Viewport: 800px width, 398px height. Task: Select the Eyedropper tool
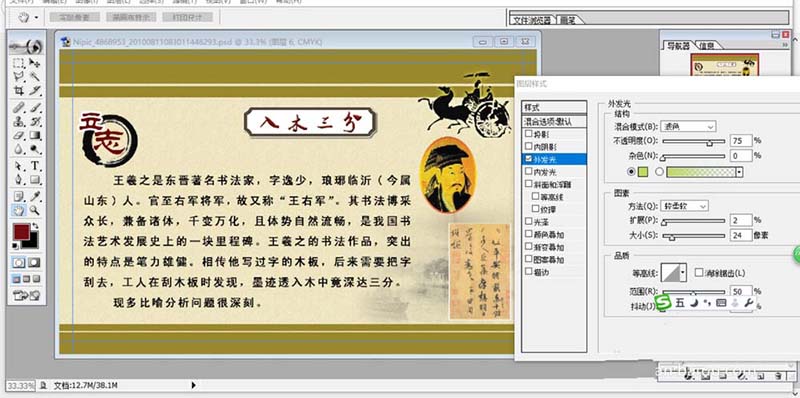35,196
